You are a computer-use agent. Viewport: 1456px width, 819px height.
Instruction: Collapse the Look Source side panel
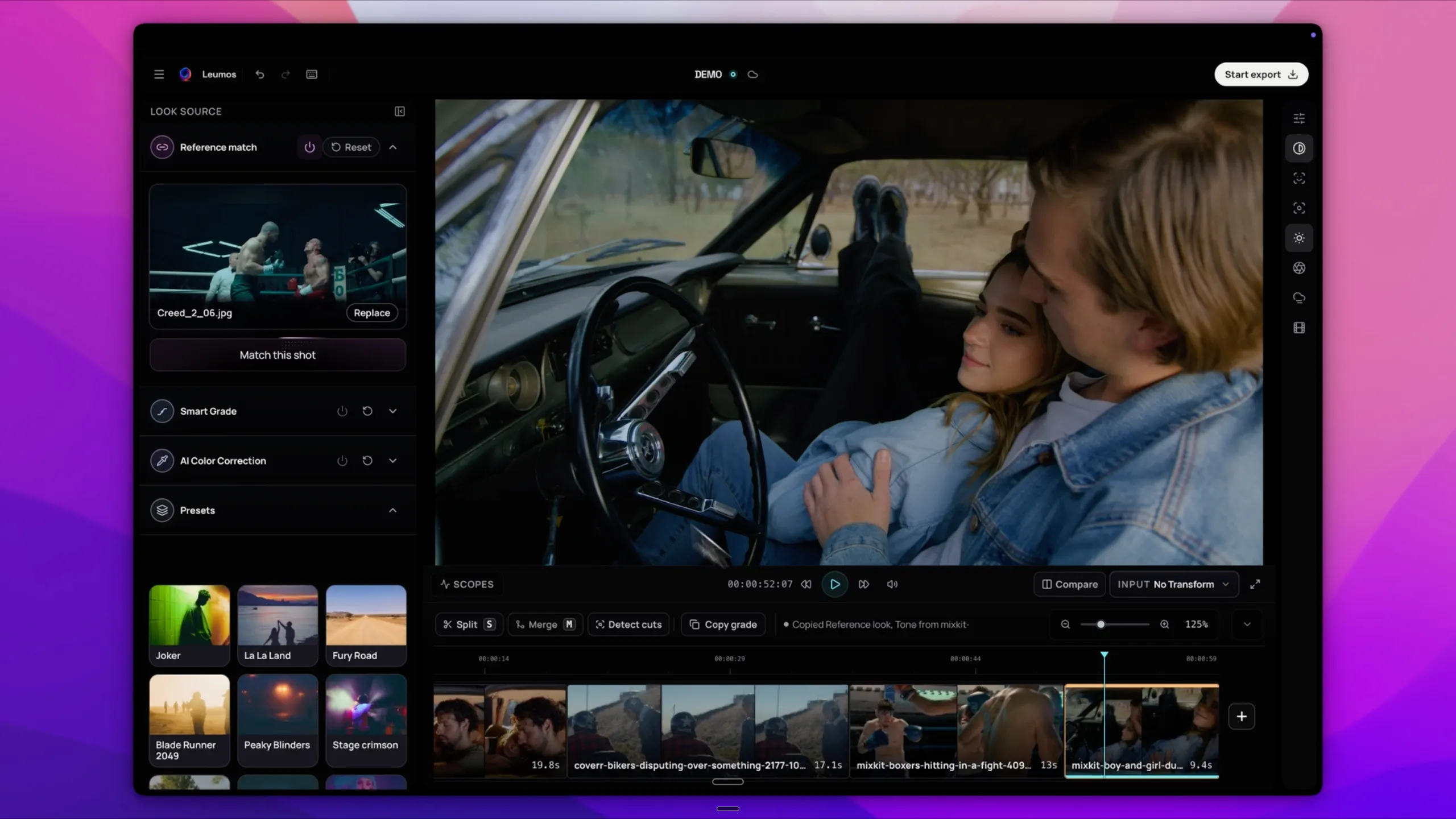tap(400, 111)
